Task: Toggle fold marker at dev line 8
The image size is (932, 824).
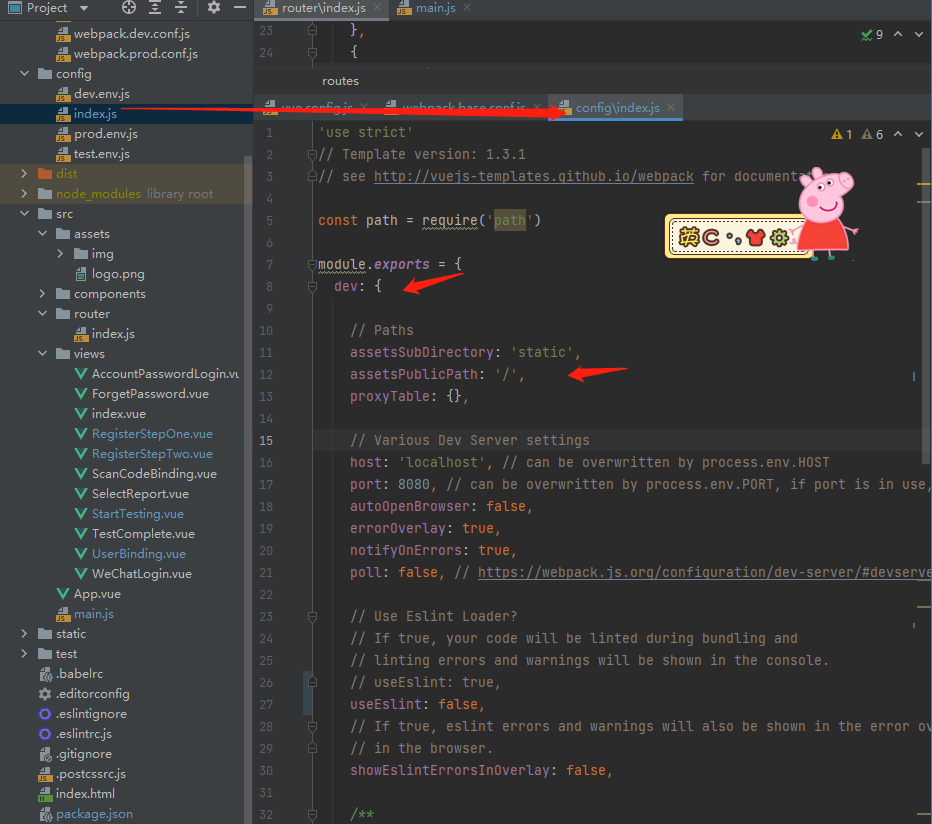Action: 312,287
